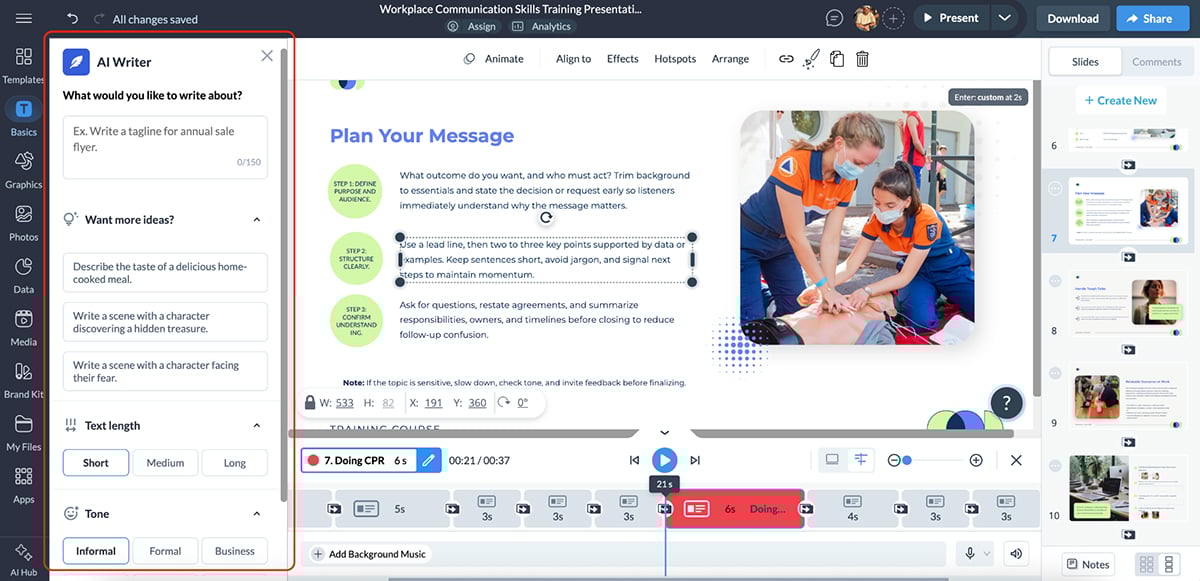Open the Graphics panel in the sidebar
The image size is (1200, 581).
(22, 169)
